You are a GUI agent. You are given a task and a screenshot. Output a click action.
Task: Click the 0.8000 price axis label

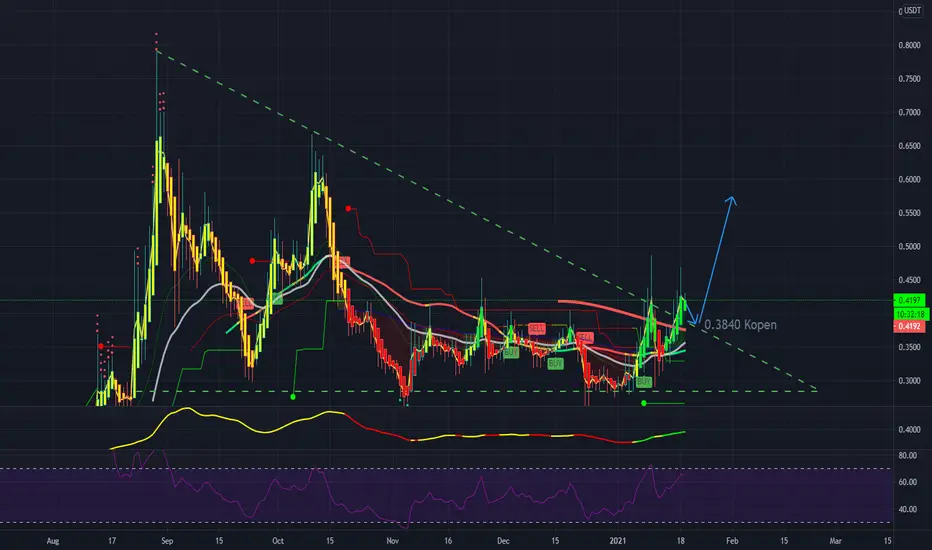point(909,45)
